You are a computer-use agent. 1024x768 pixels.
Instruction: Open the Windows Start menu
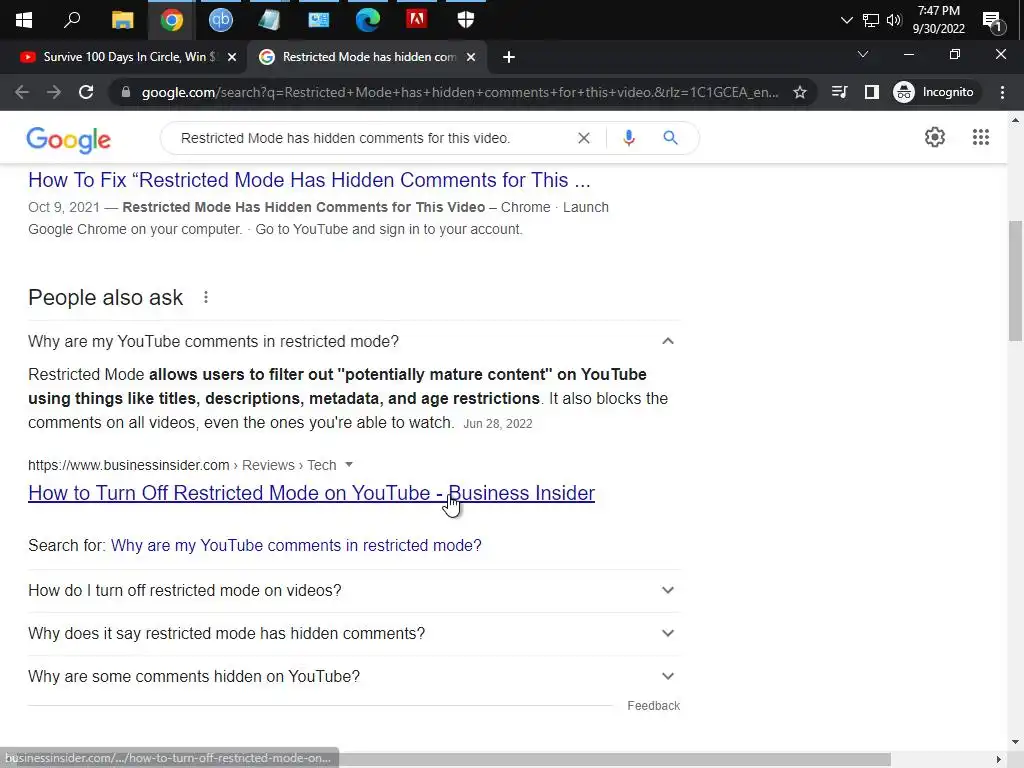(x=24, y=20)
